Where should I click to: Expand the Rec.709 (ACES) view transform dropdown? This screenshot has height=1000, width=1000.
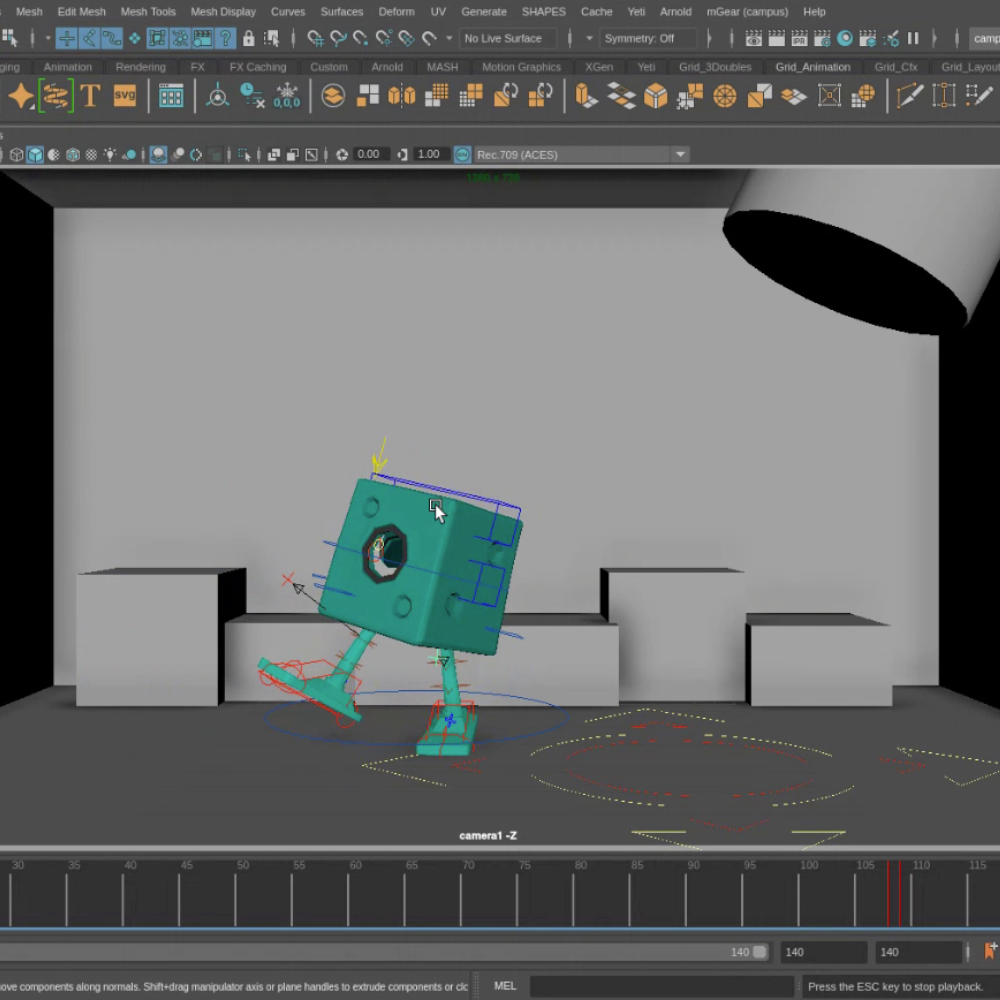point(680,155)
